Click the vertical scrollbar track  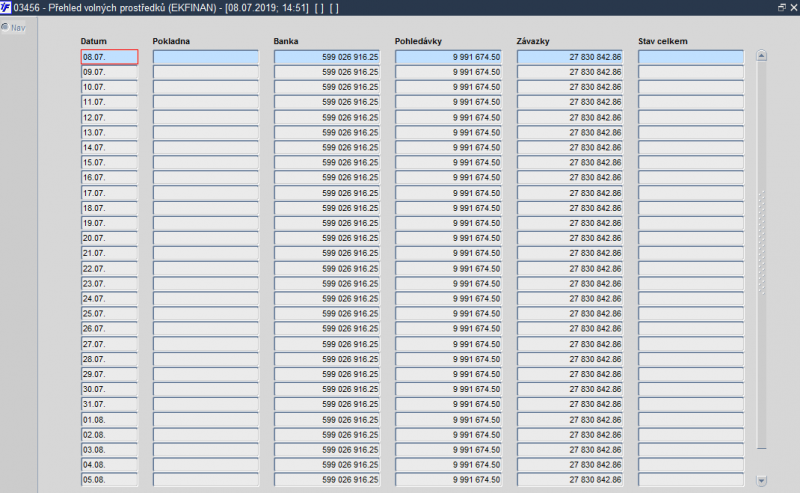point(762,255)
